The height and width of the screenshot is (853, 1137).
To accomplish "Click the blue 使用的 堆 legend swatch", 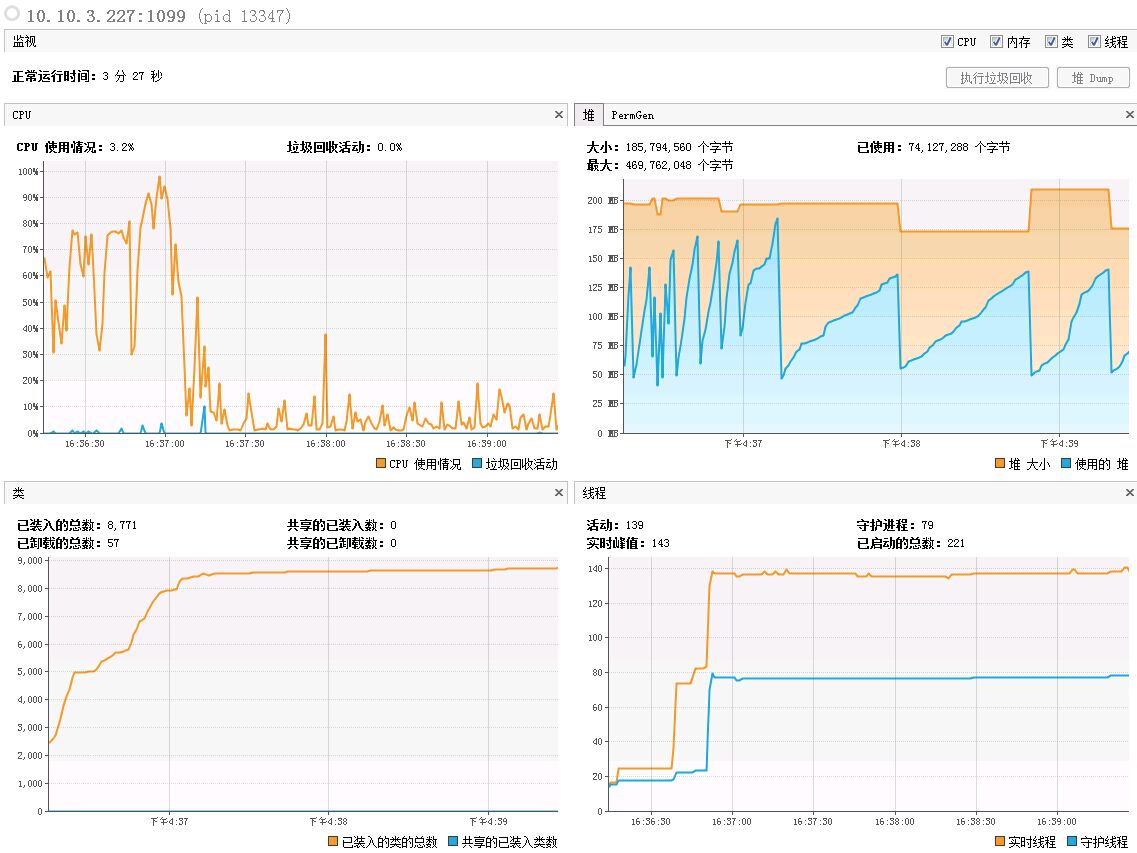I will pos(1065,463).
